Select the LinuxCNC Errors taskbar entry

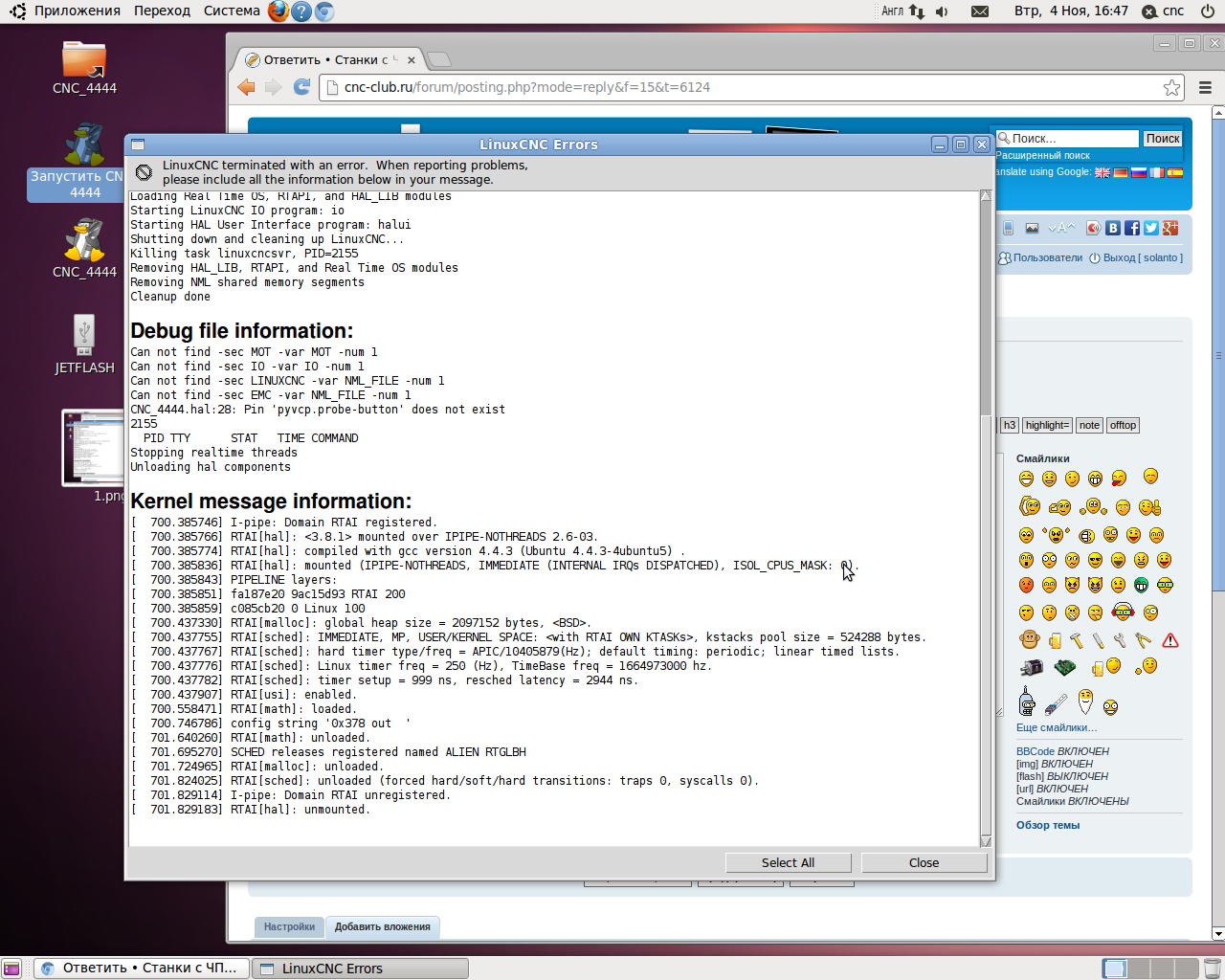coord(360,969)
